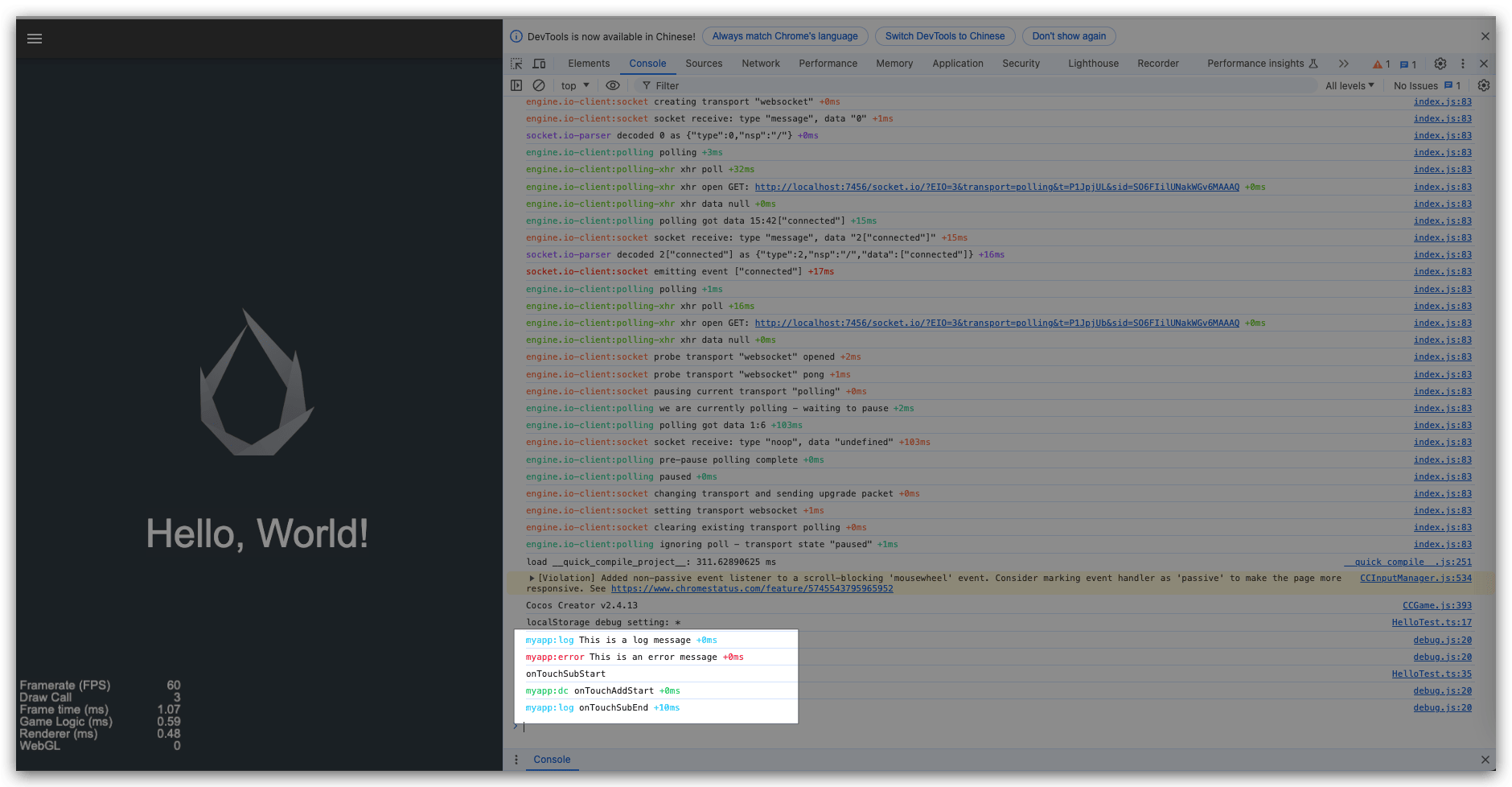Open the chromestatus.com feature link
This screenshot has height=787, width=1512.
click(x=752, y=589)
